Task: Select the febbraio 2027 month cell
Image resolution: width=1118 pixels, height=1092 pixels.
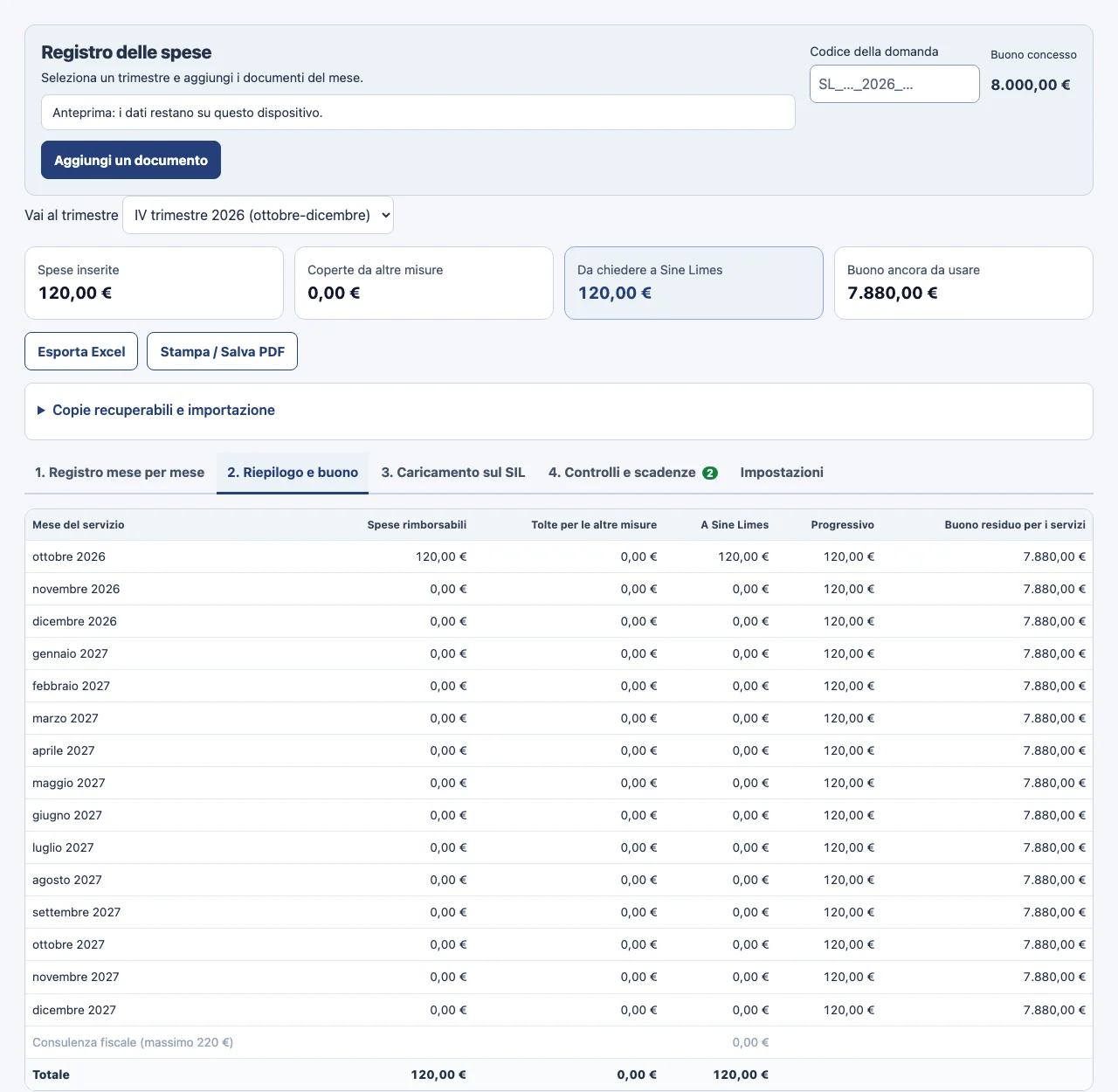Action: coord(71,686)
